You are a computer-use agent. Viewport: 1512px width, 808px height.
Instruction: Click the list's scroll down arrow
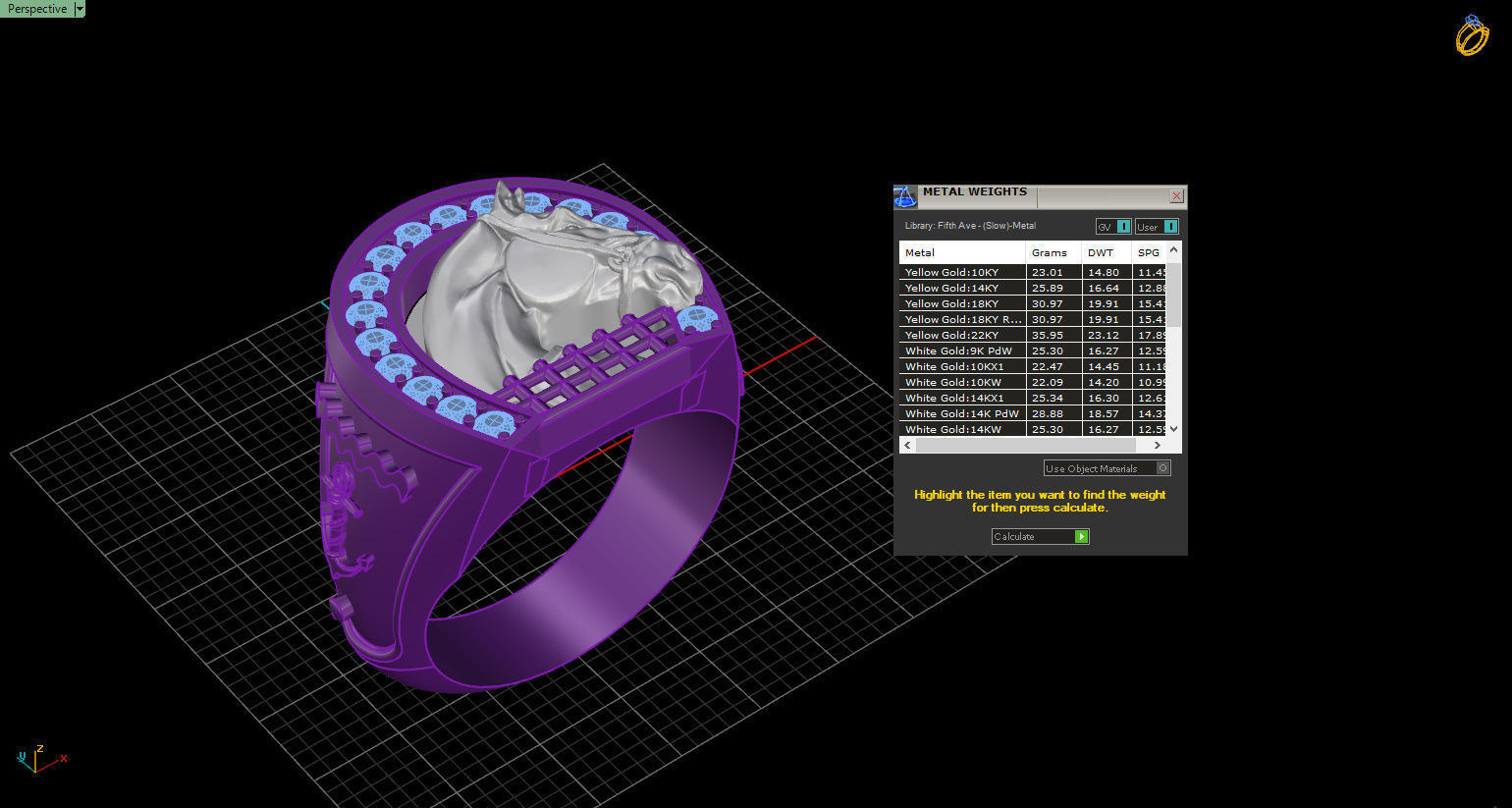tap(1174, 429)
